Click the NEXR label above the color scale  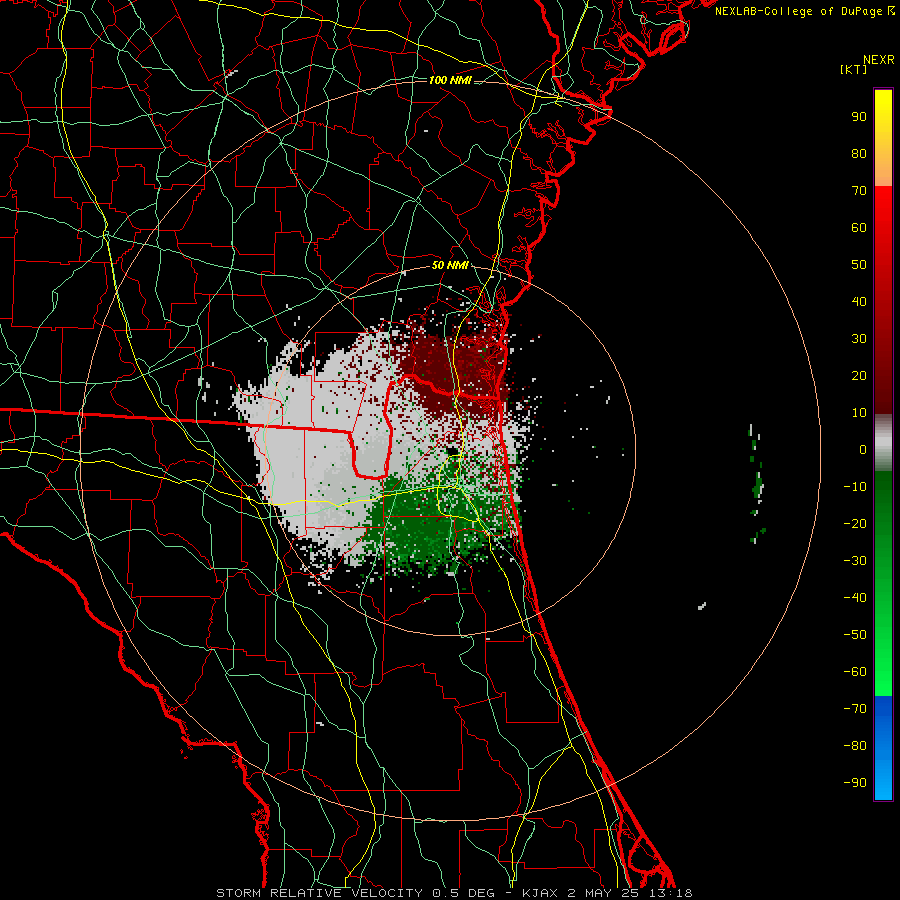click(x=879, y=60)
